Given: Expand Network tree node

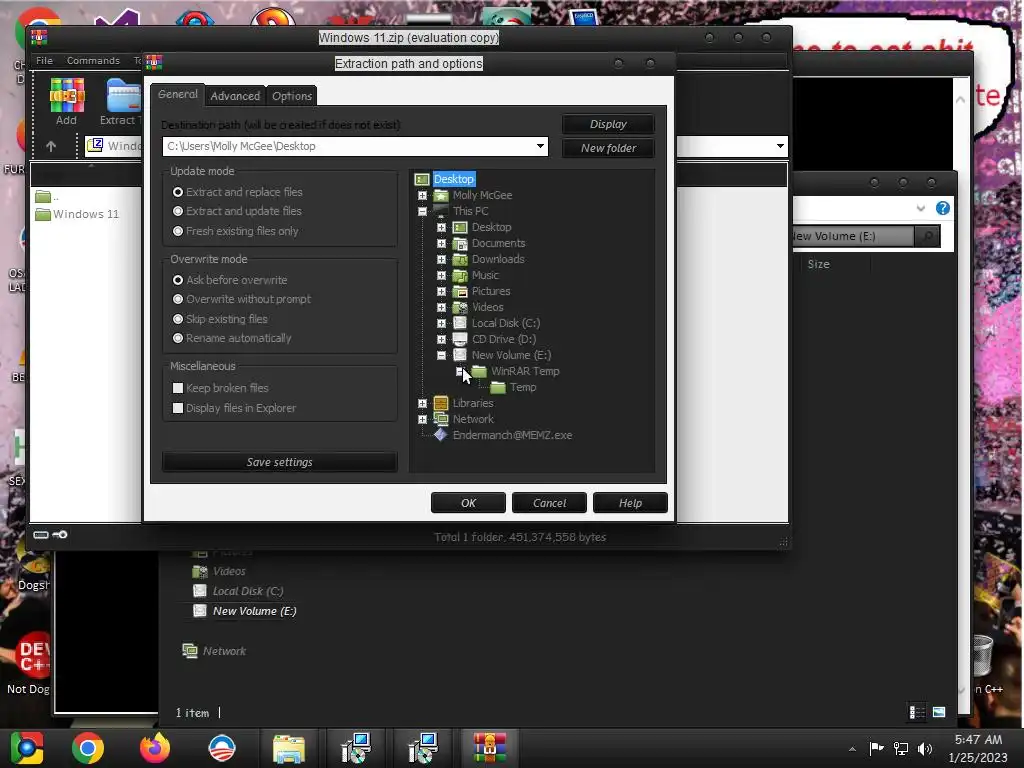Looking at the screenshot, I should [423, 419].
